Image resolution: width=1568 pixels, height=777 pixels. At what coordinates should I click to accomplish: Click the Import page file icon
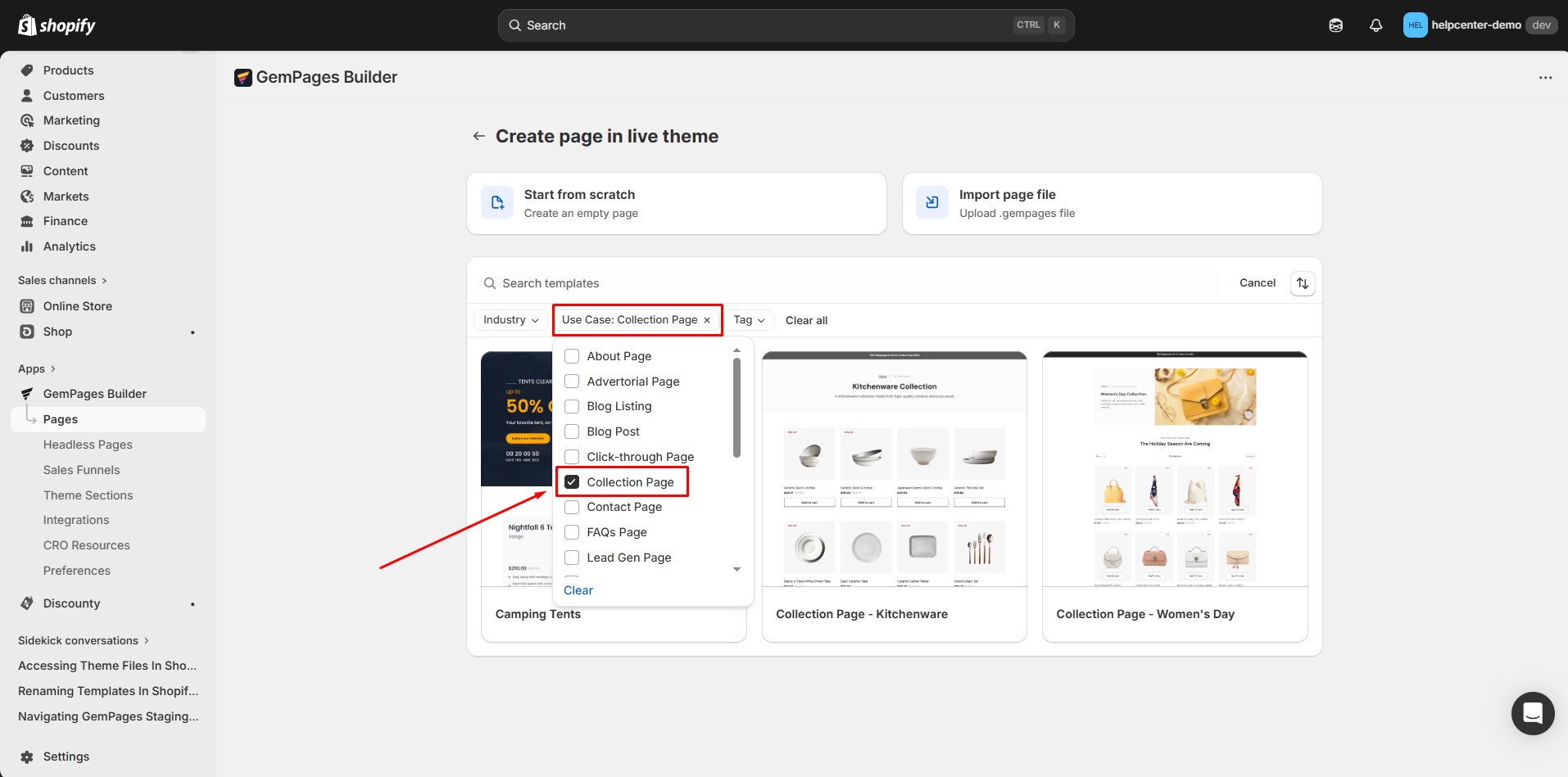(932, 203)
